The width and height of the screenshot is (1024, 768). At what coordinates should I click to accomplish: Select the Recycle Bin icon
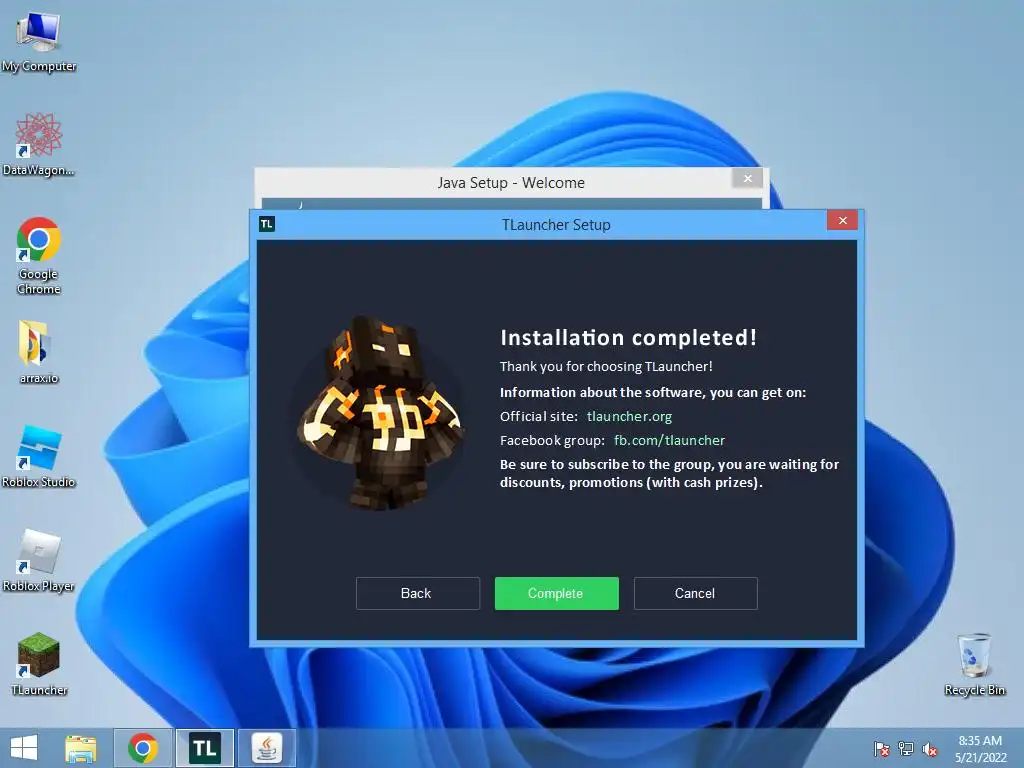tap(974, 664)
